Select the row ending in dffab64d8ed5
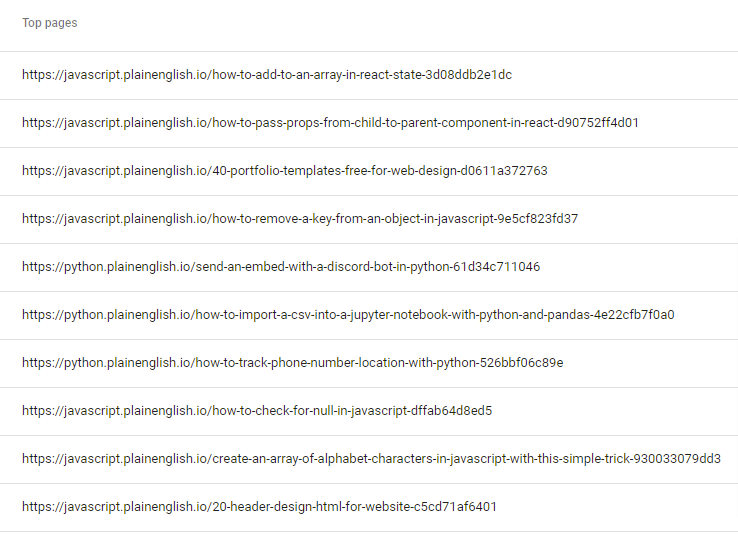 pyautogui.click(x=369, y=411)
